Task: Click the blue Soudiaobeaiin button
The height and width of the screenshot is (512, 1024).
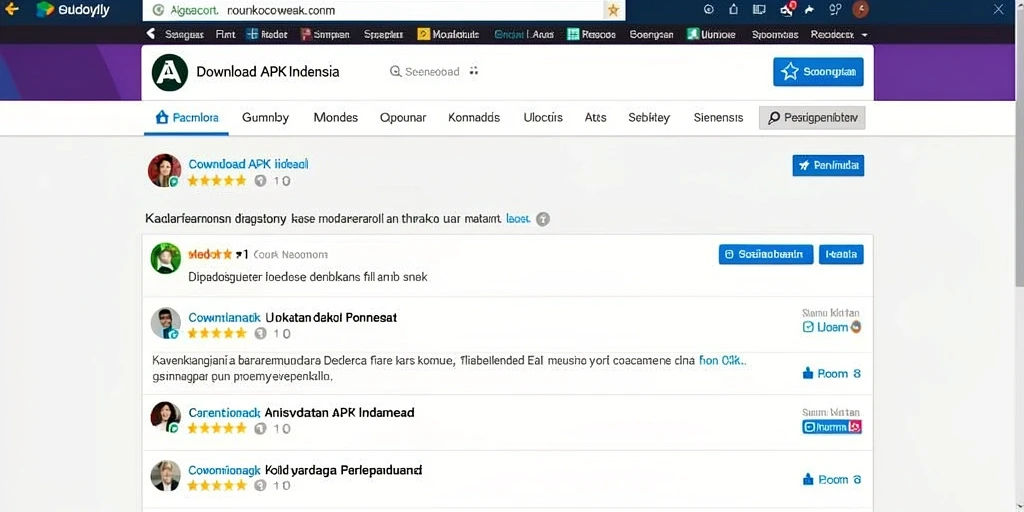Action: point(766,255)
